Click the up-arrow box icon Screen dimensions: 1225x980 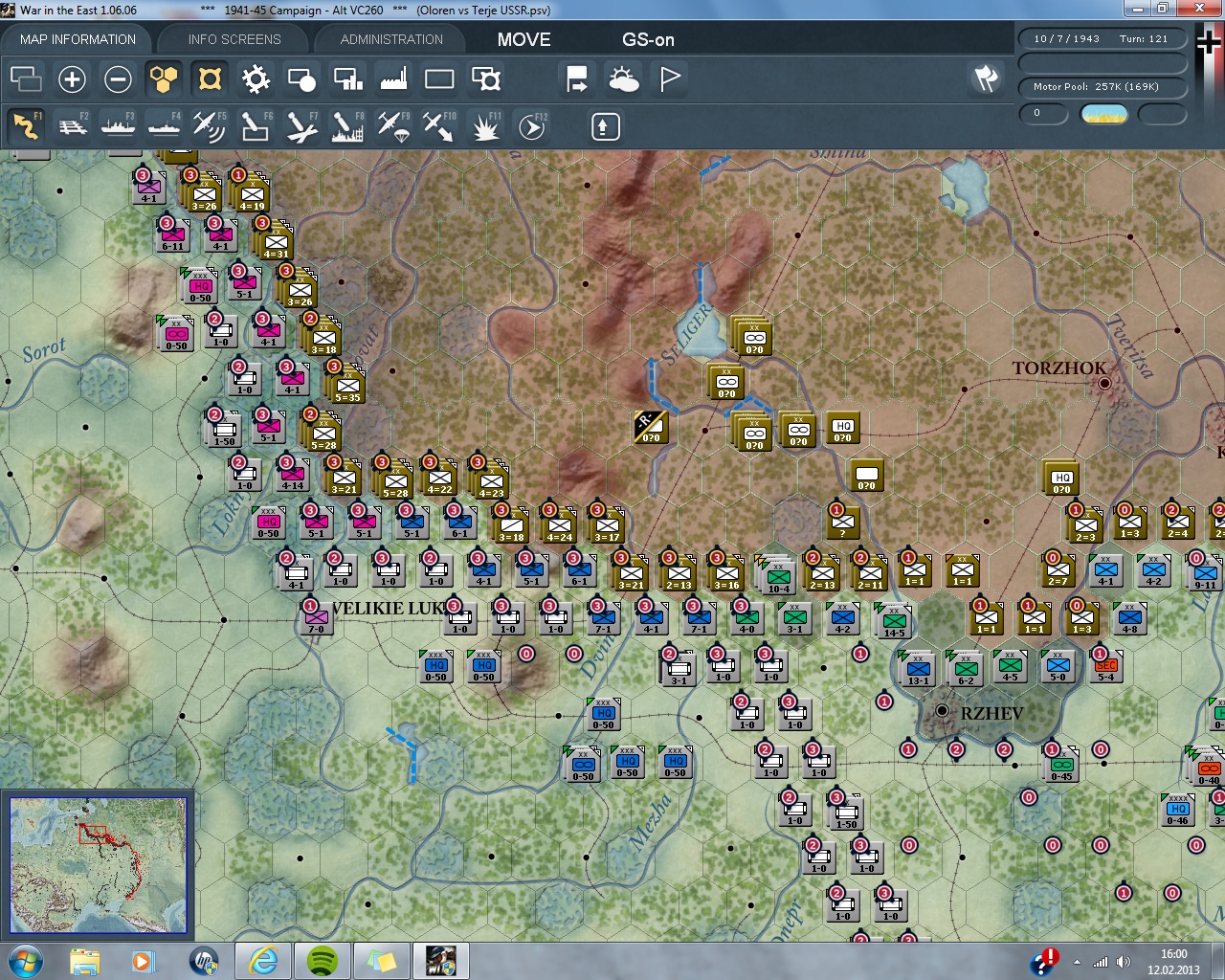(605, 126)
